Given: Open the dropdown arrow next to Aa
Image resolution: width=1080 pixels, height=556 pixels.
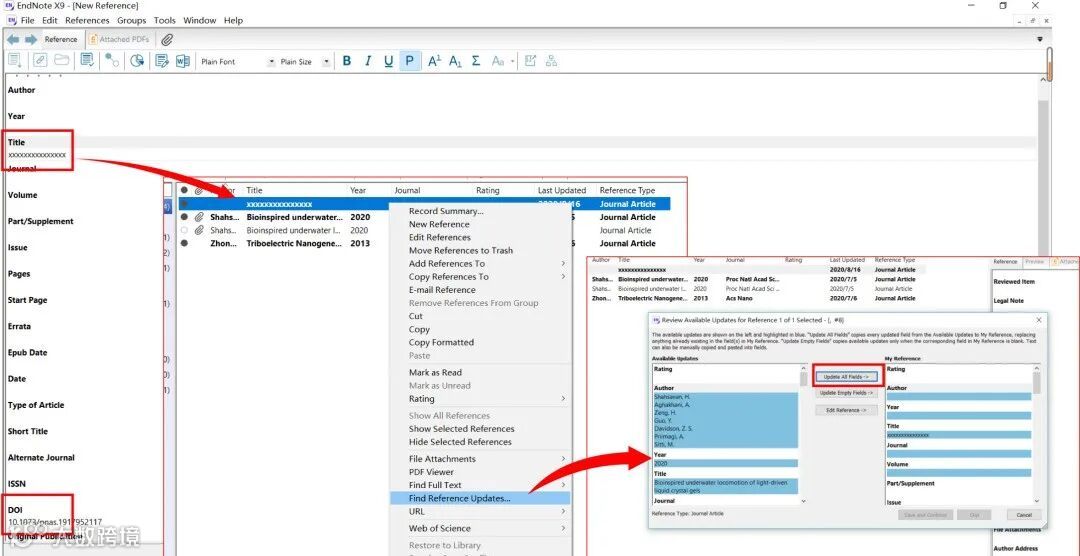Looking at the screenshot, I should tap(512, 62).
